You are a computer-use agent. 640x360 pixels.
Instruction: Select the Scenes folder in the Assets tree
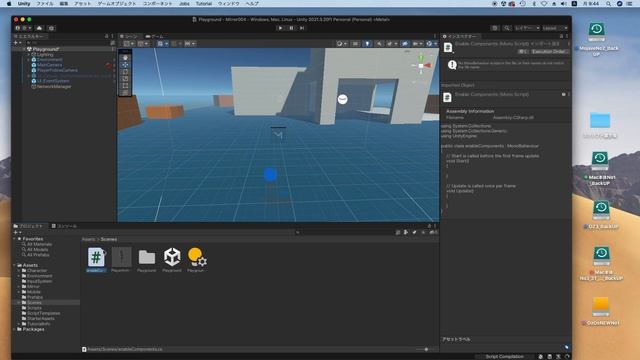tap(34, 302)
